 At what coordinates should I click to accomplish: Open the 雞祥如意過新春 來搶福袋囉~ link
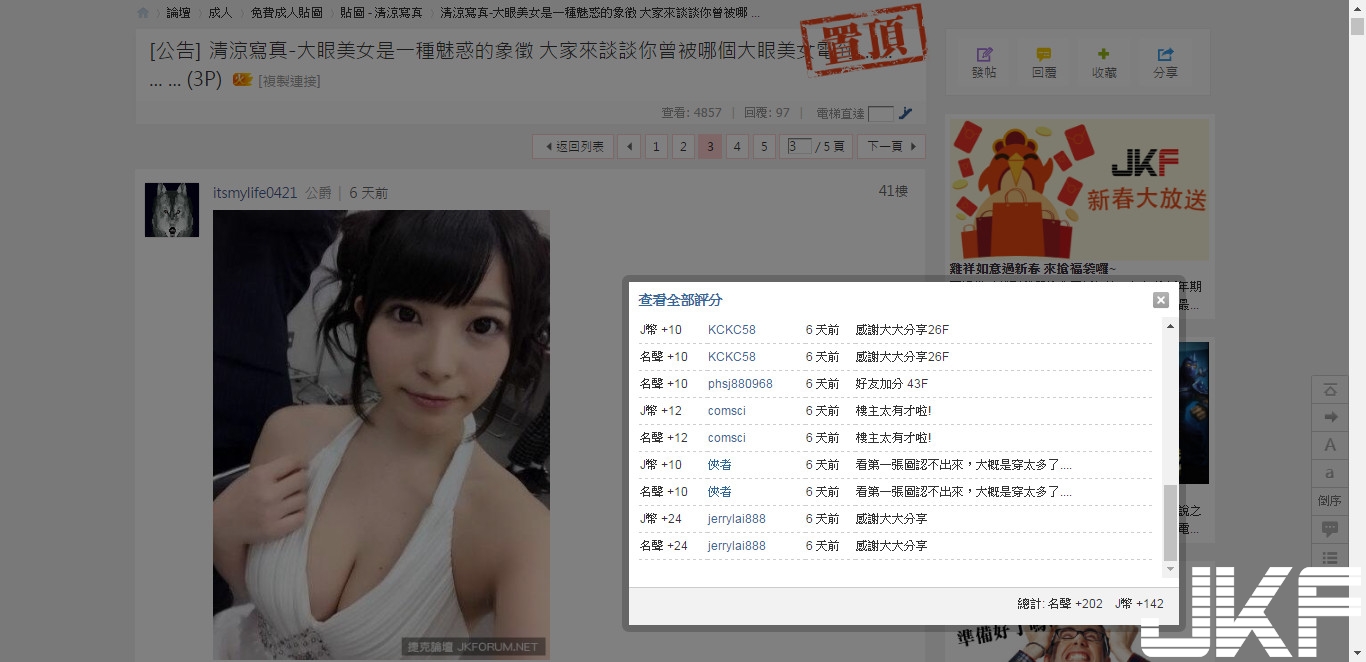coord(1033,269)
